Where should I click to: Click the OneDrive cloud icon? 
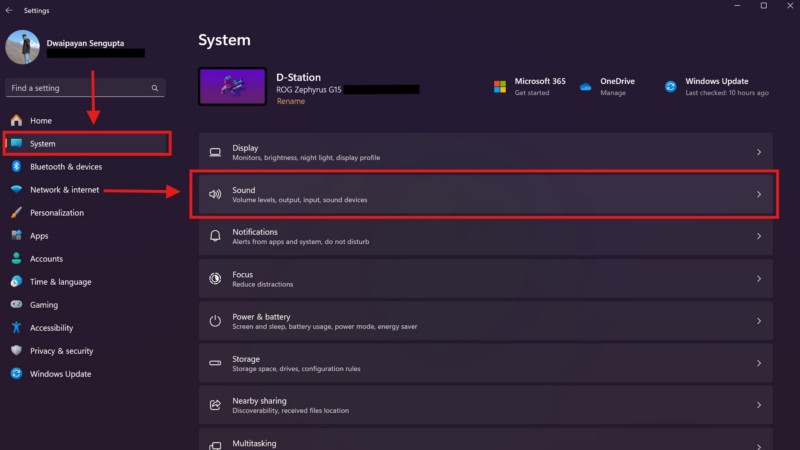point(585,87)
